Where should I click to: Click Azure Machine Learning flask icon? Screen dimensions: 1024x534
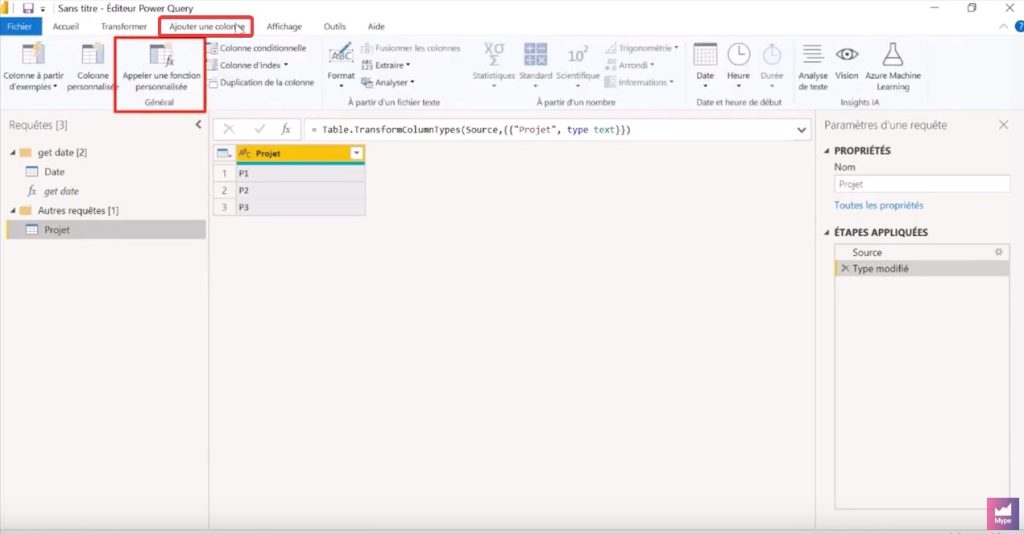[x=893, y=54]
